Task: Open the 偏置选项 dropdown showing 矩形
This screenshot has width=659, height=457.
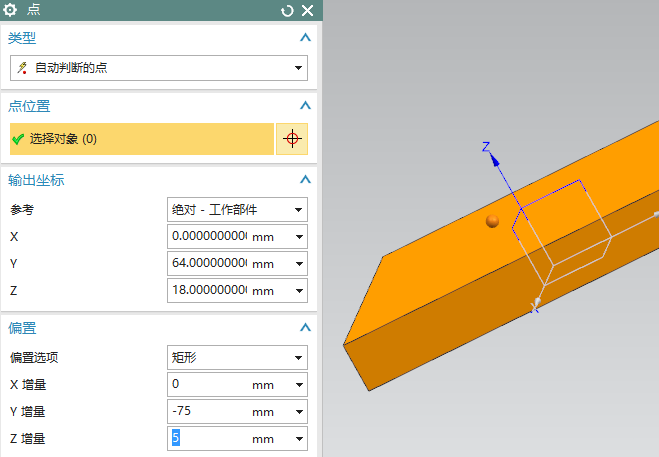Action: click(x=298, y=358)
